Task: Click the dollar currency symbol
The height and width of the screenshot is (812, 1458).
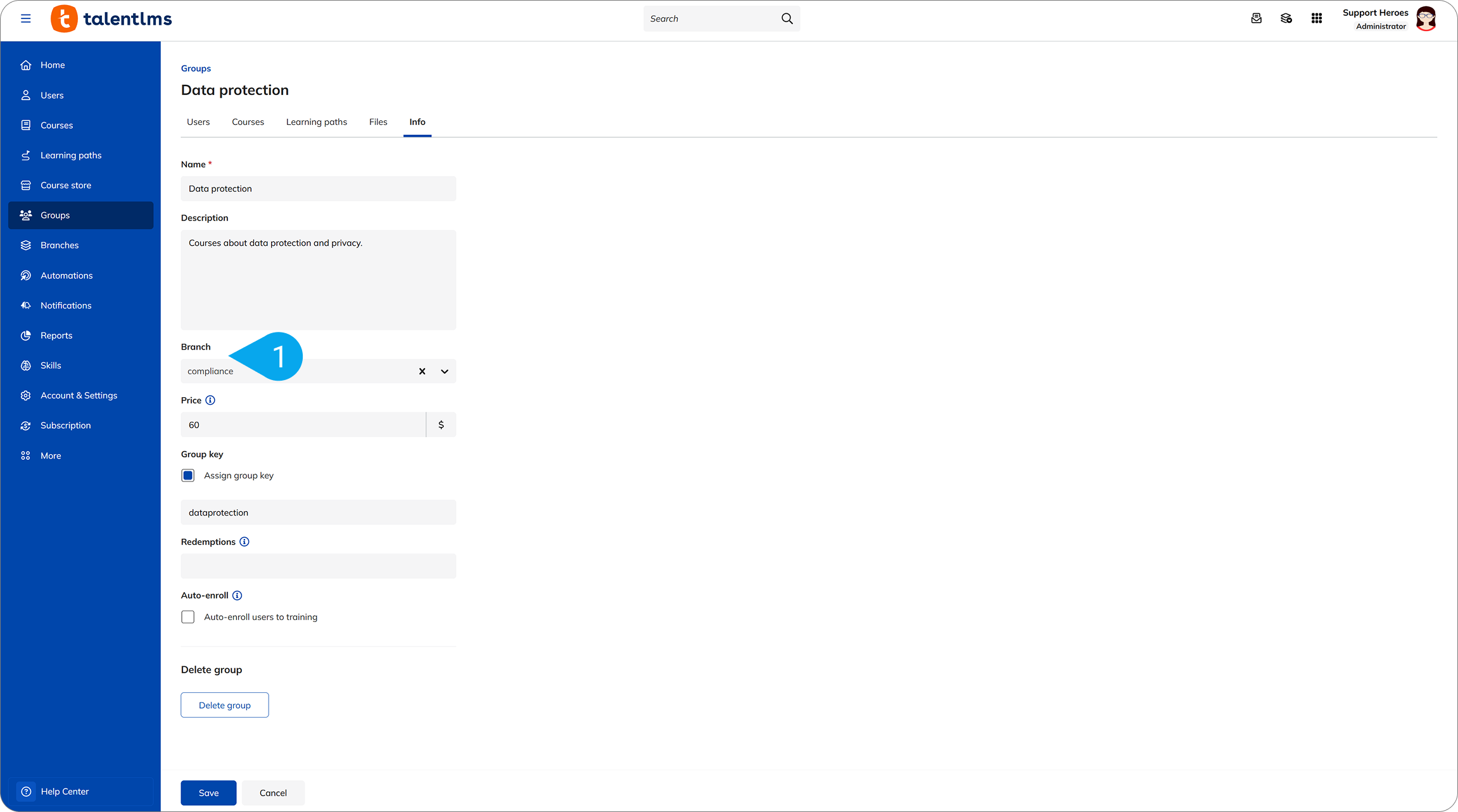Action: (441, 425)
